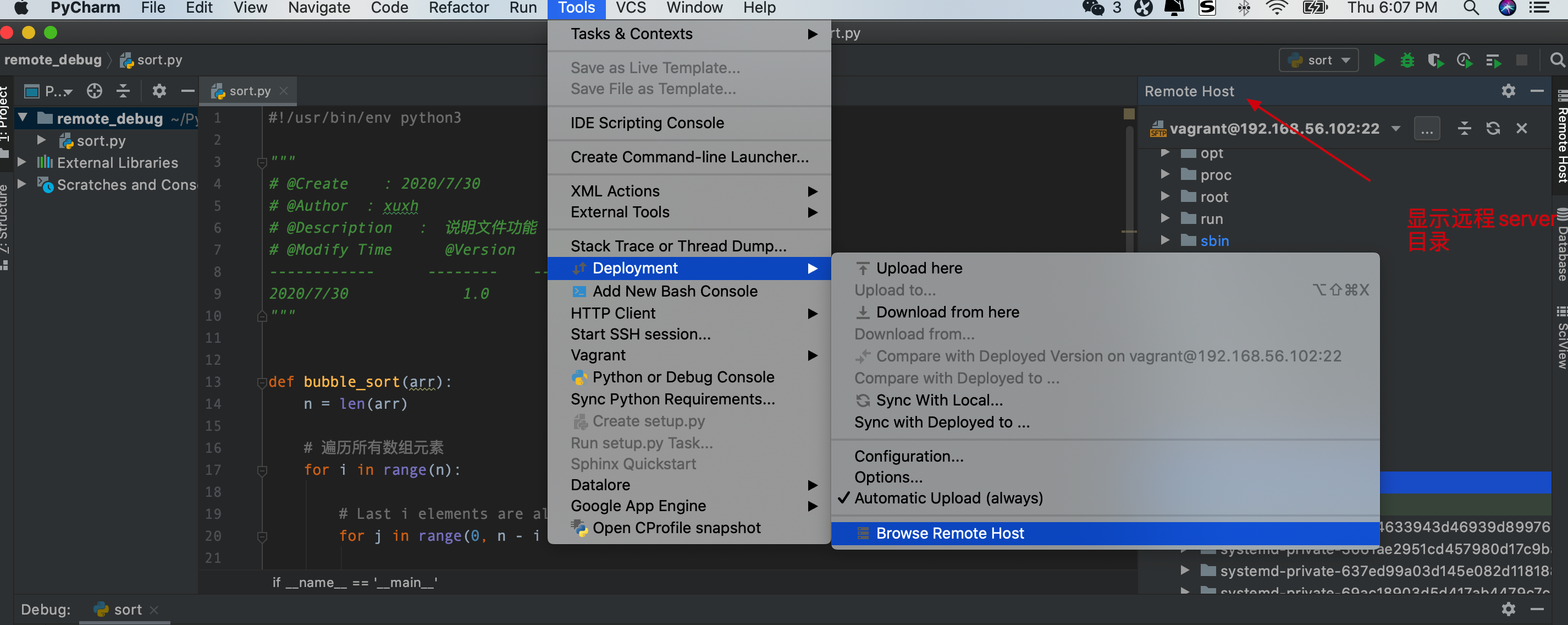This screenshot has width=1568, height=625.
Task: Collapse the remote_debug project folder
Action: click(23, 118)
